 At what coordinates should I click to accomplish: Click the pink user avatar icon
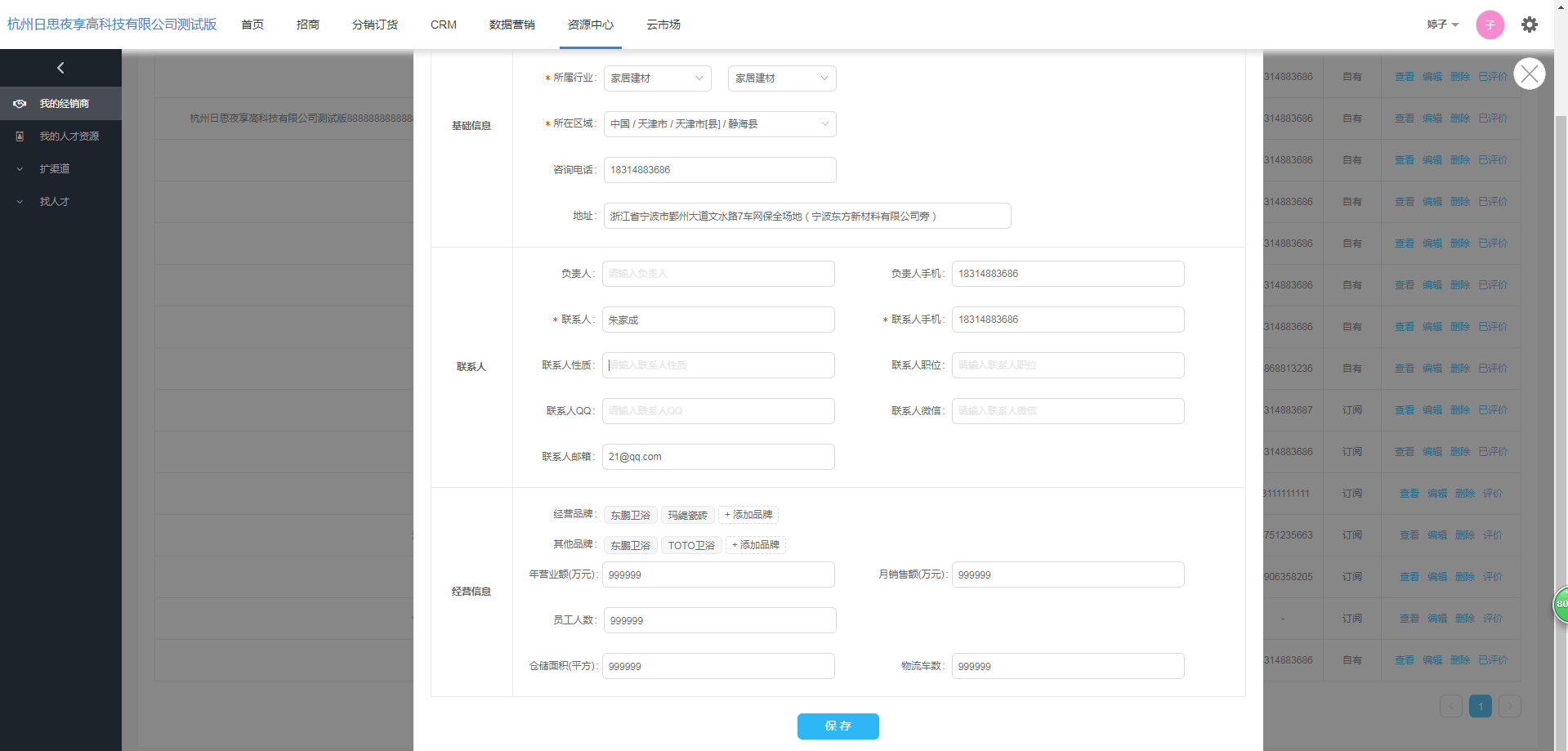[x=1490, y=25]
